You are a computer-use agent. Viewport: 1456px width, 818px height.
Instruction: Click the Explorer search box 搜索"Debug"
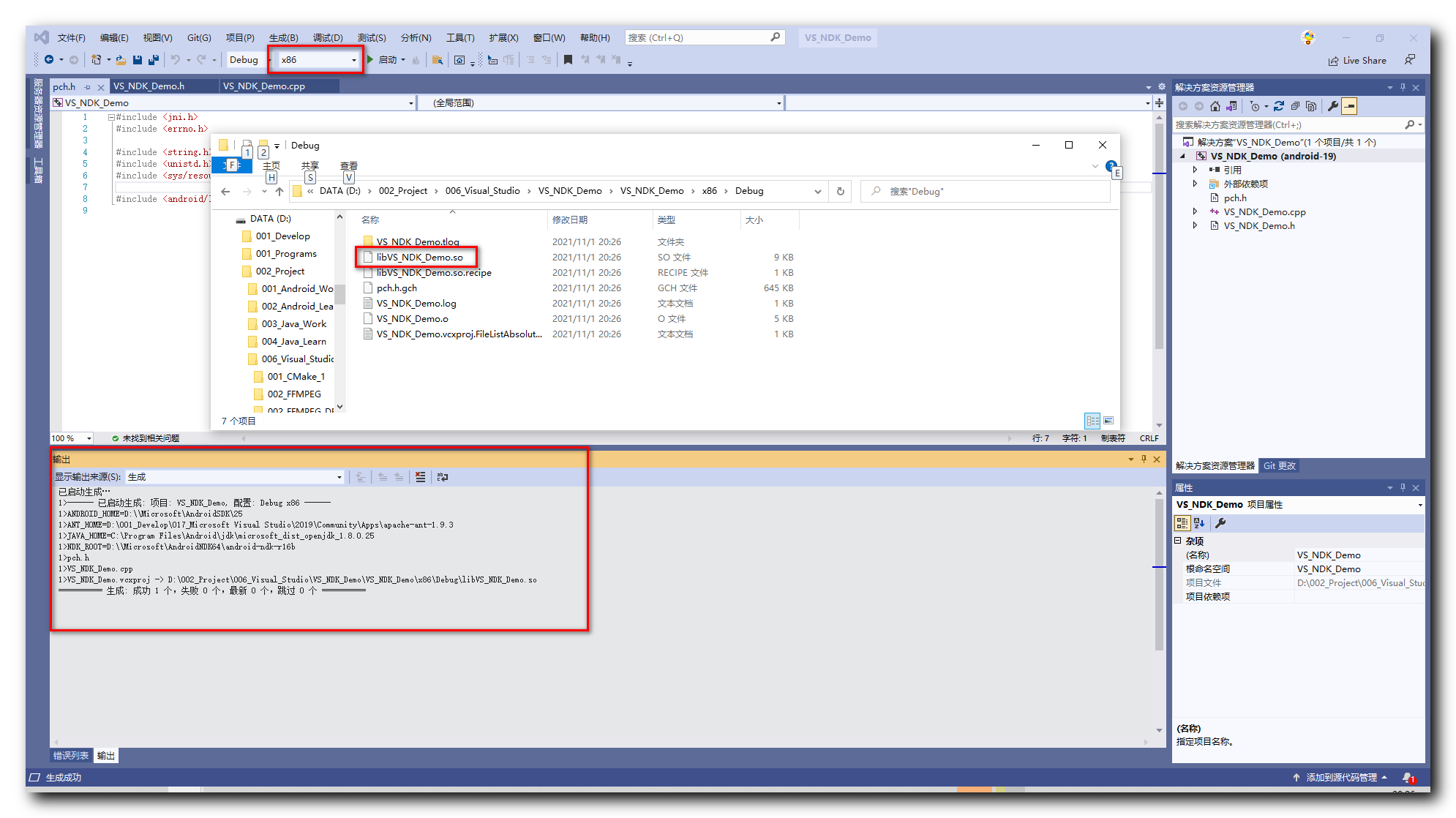point(985,192)
